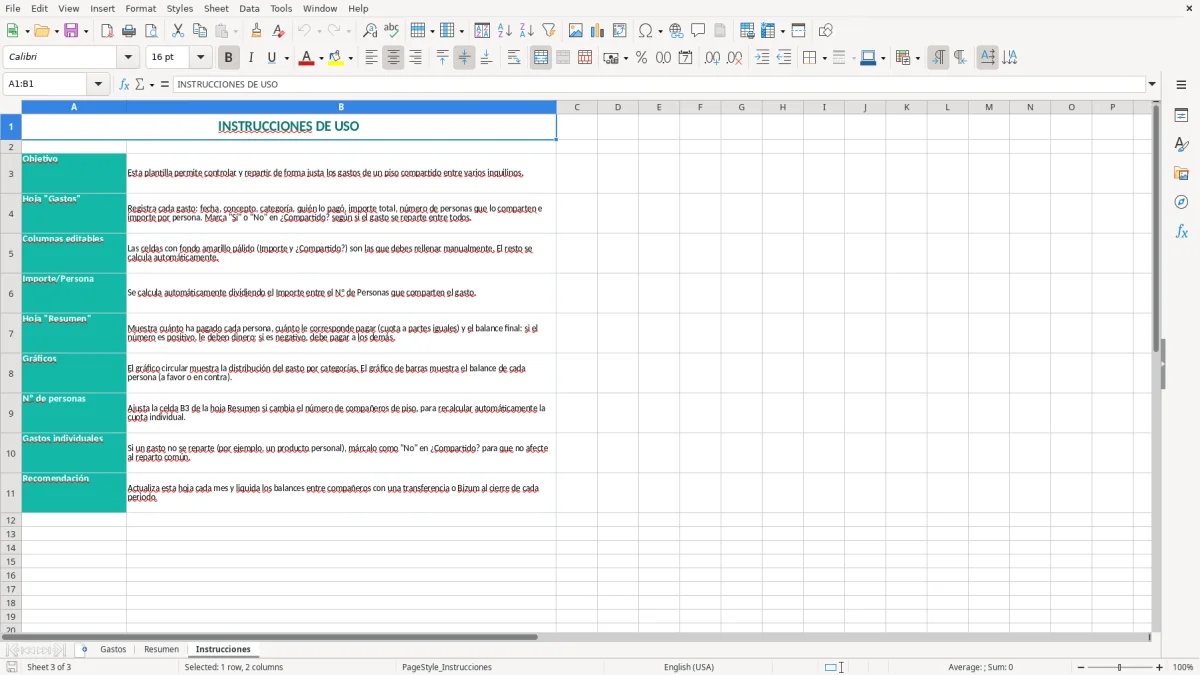Toggle Print Preview
Screen dimensions: 1200x675
point(151,31)
